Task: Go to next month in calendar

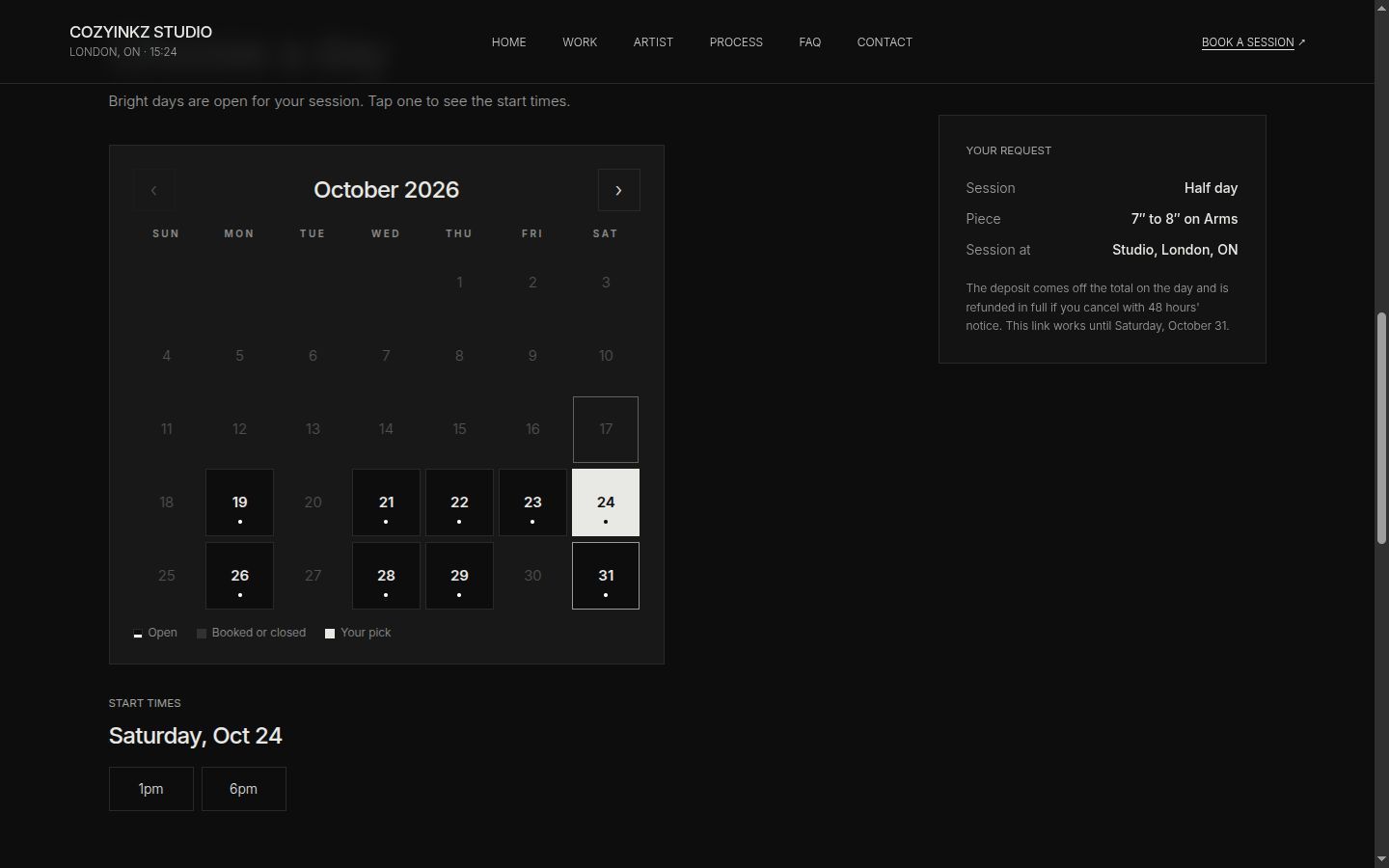Action: click(618, 190)
